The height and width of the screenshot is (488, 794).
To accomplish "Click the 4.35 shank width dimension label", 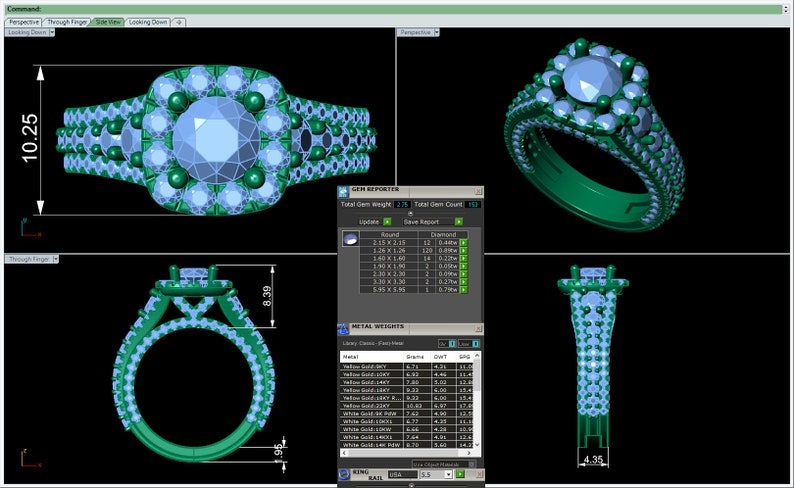I will [593, 460].
